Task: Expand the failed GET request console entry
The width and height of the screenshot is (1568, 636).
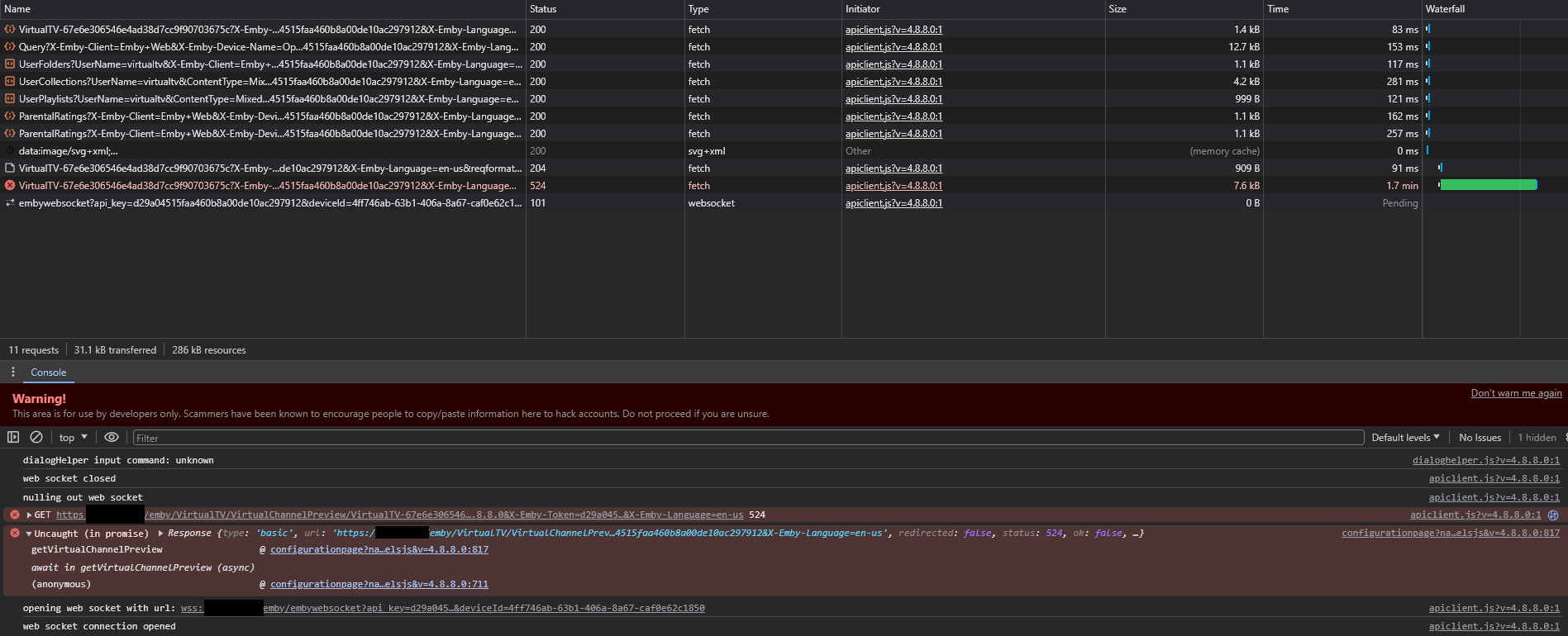Action: coord(30,515)
